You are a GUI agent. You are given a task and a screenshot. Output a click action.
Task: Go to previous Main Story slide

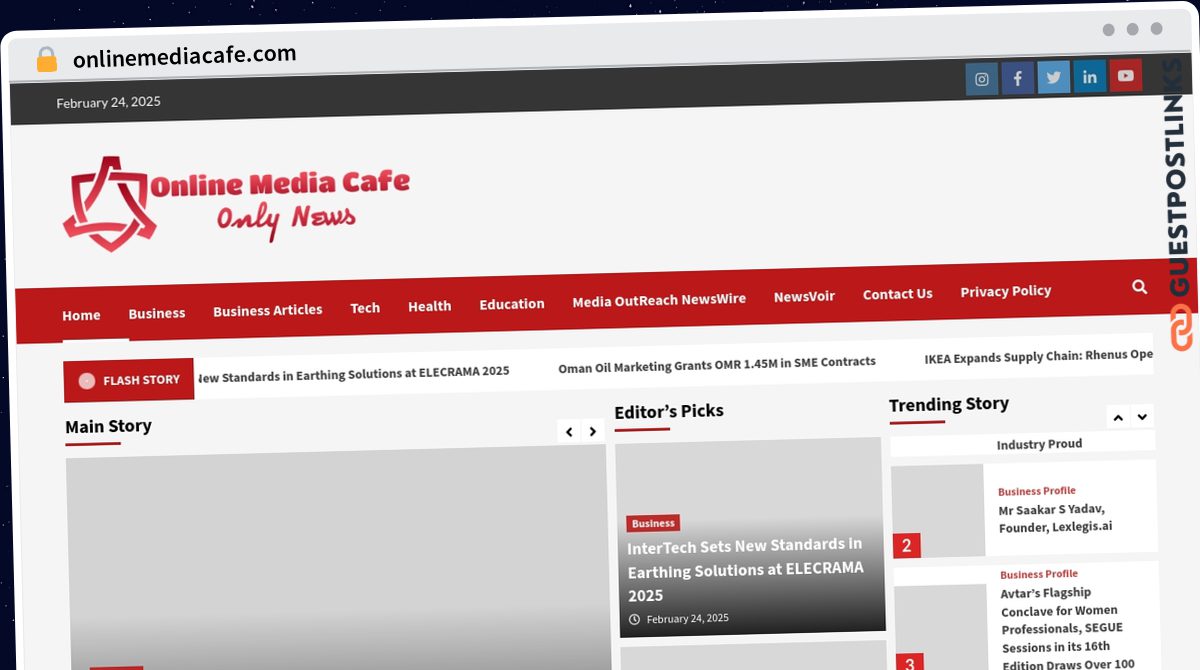569,432
